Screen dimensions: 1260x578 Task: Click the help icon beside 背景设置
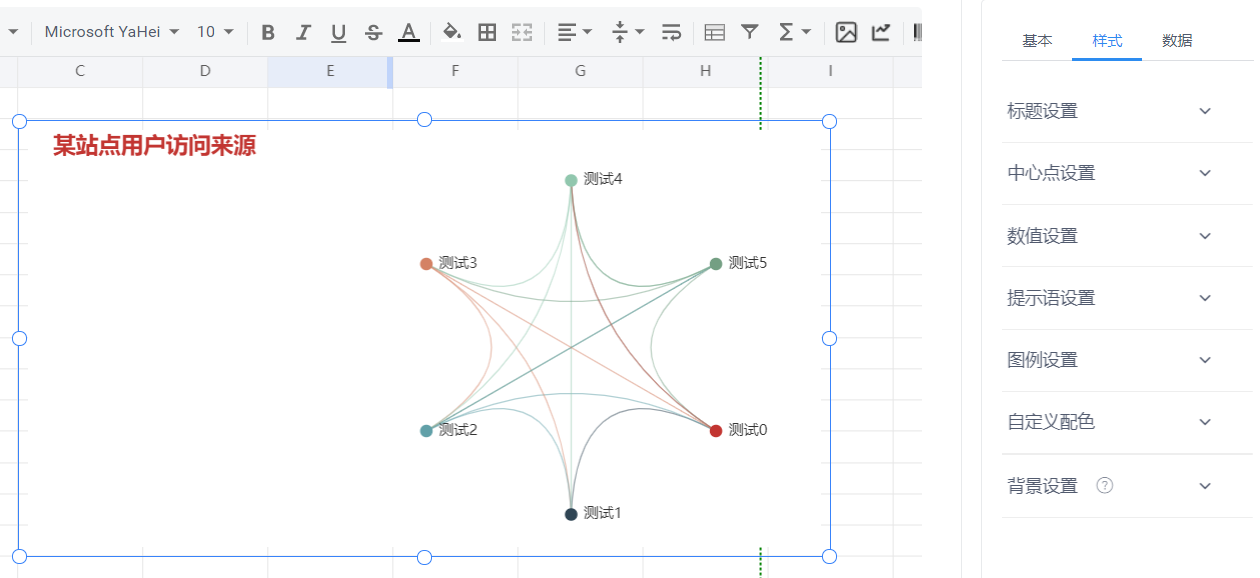[x=1105, y=486]
